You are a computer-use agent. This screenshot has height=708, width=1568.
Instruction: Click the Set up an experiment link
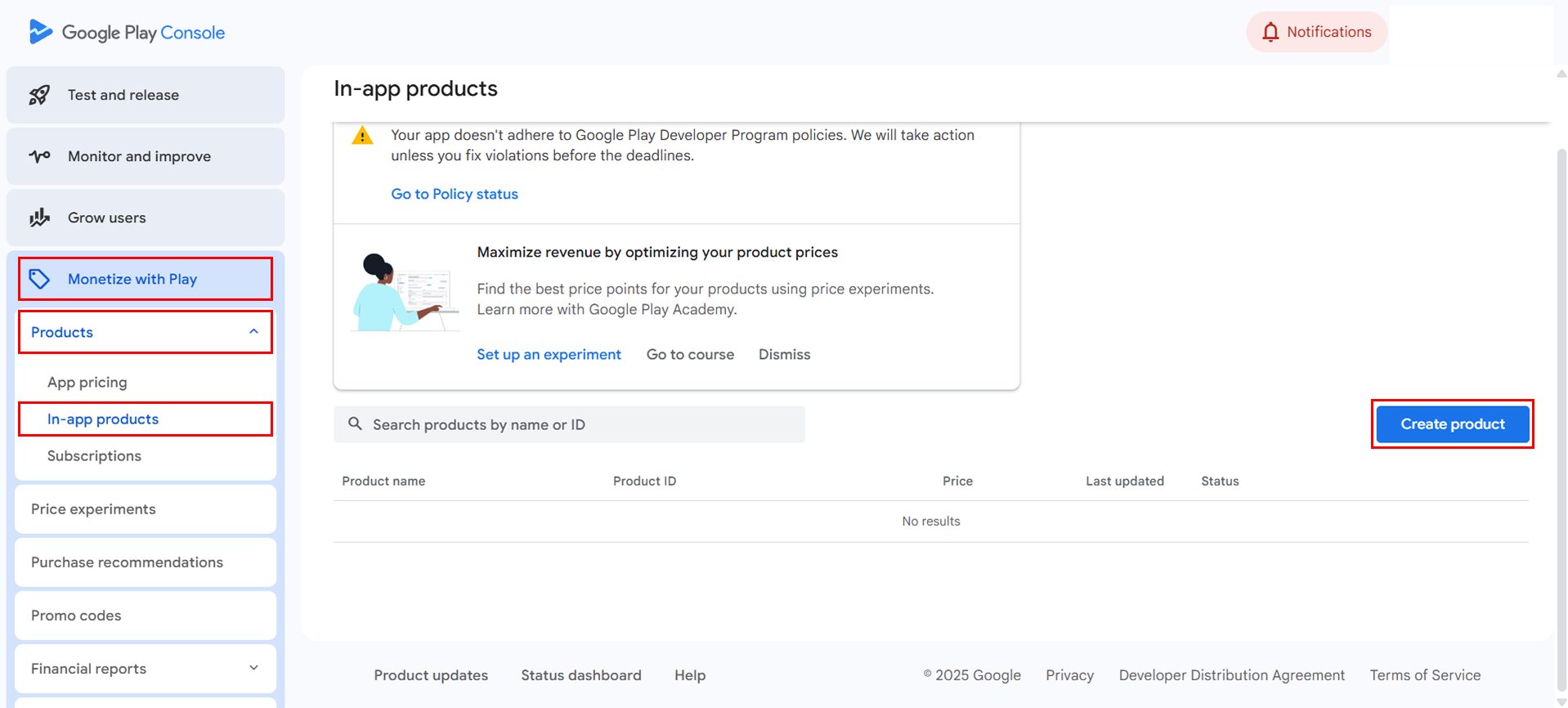[x=549, y=354]
